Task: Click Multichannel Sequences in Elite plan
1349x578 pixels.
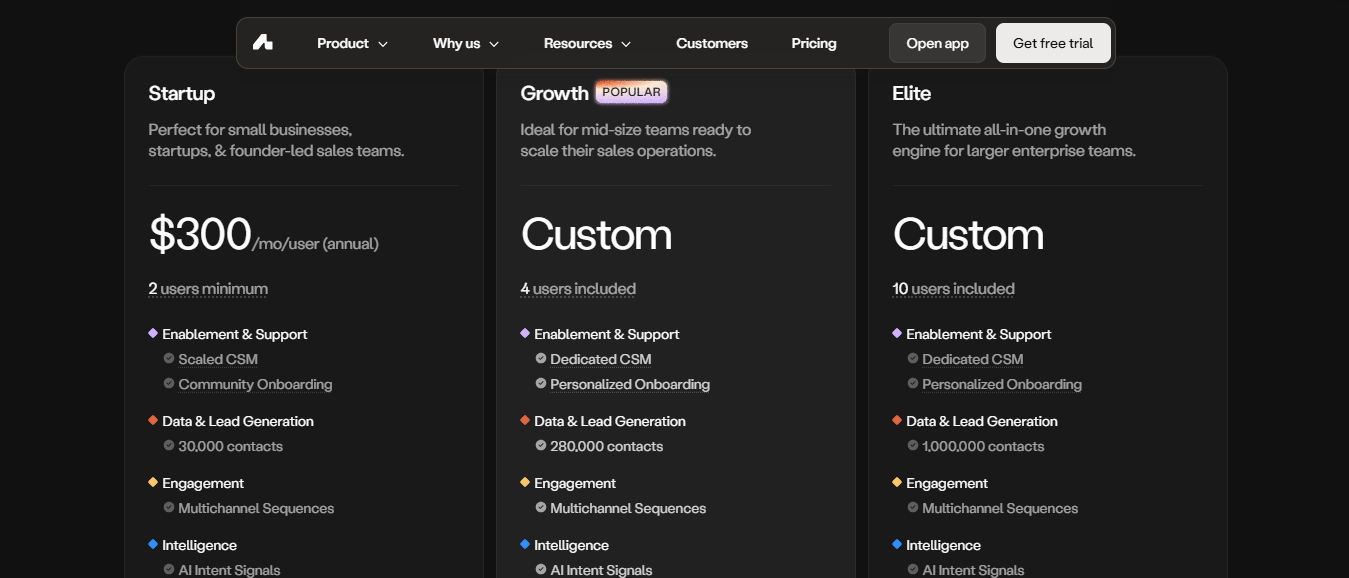Action: tap(1000, 508)
